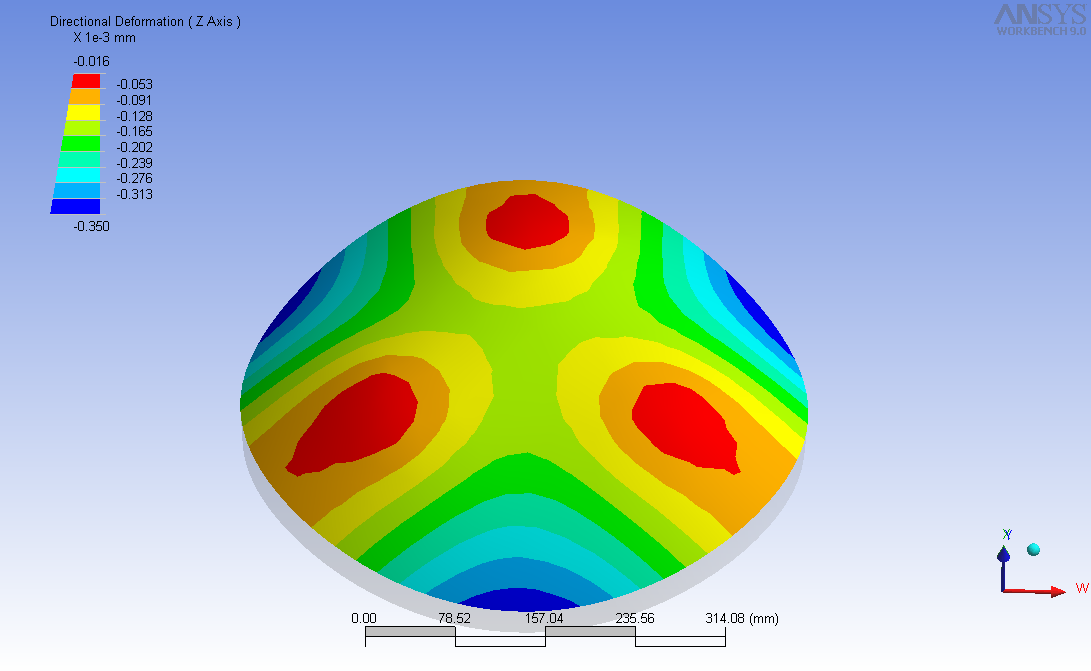Click the yellow-green legend color band
The height and width of the screenshot is (671, 1091).
[82, 128]
